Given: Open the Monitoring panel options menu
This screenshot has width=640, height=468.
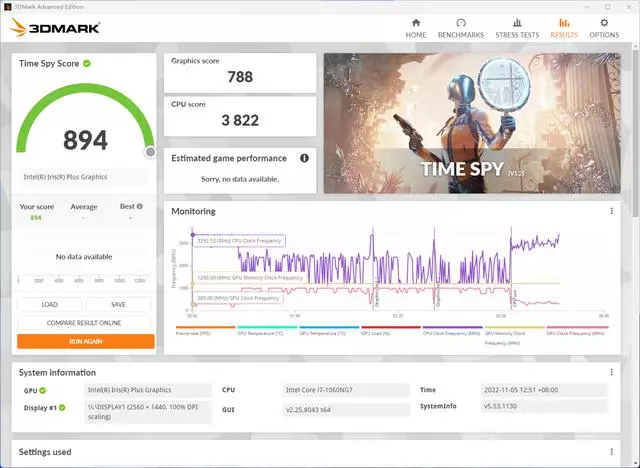Looking at the screenshot, I should pyautogui.click(x=611, y=211).
